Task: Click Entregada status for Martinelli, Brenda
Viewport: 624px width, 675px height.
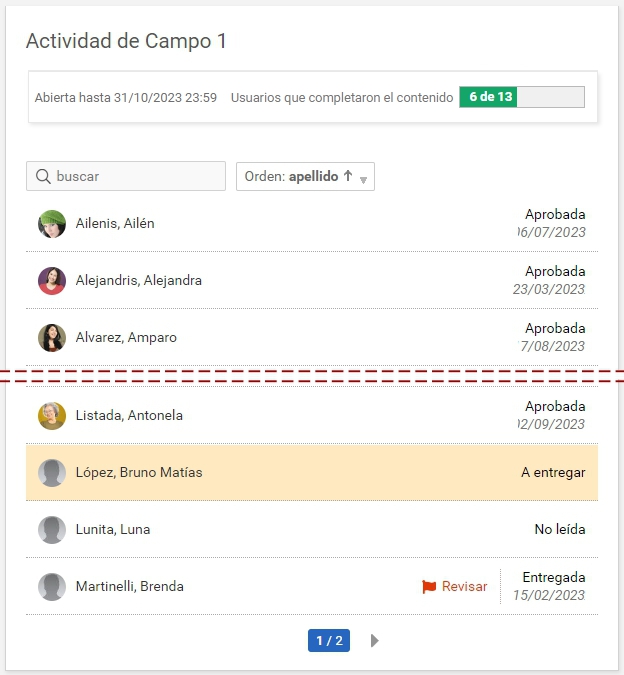Action: click(x=553, y=578)
